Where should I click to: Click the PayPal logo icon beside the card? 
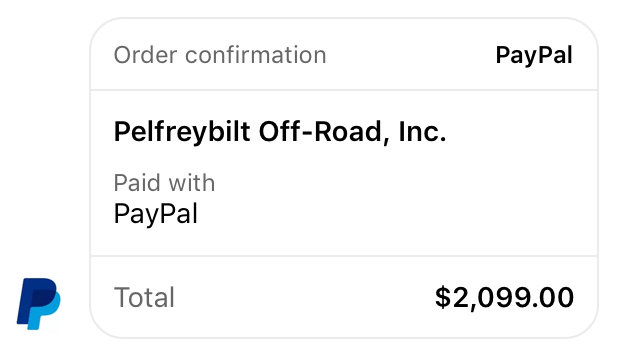[x=38, y=303]
